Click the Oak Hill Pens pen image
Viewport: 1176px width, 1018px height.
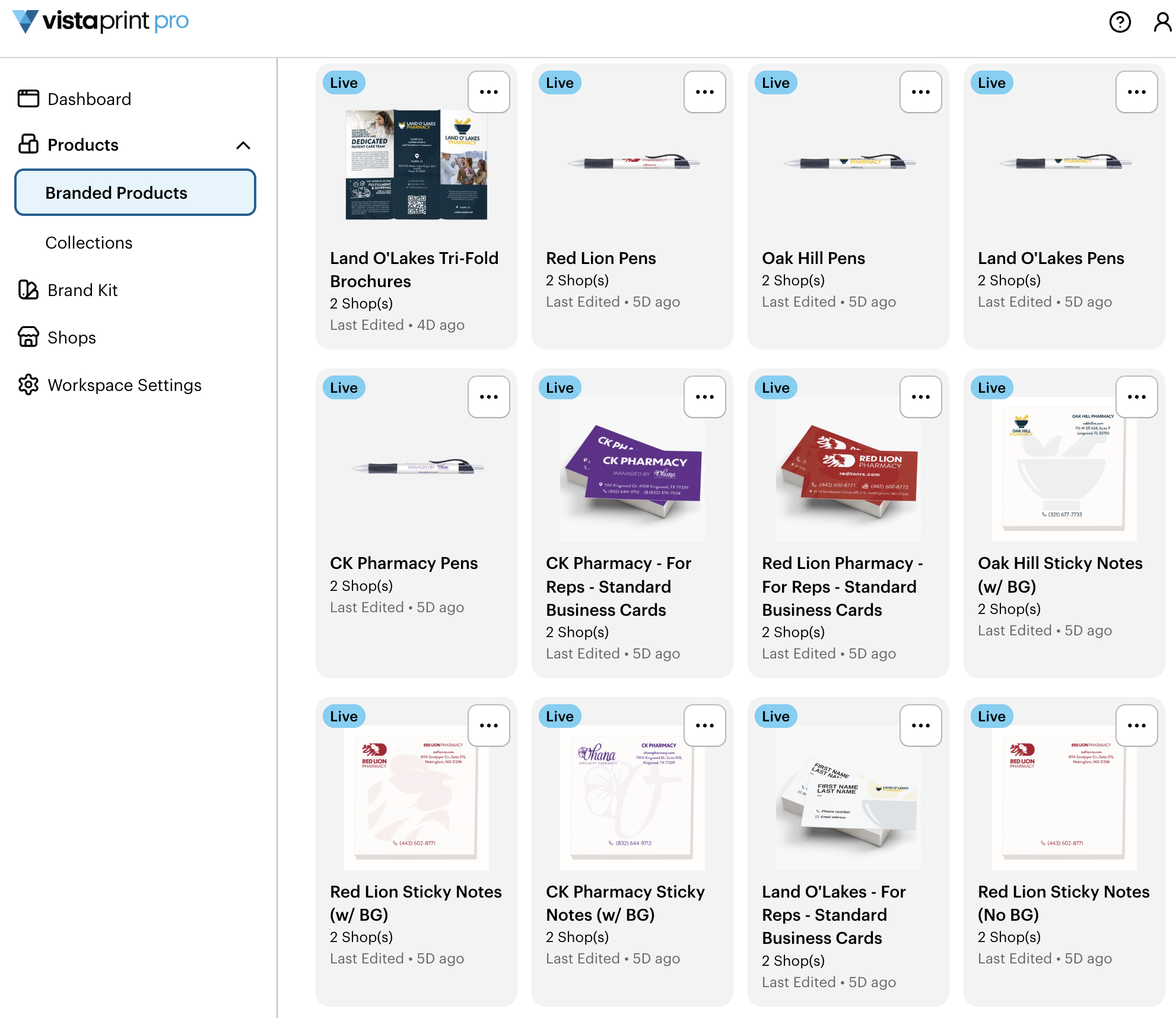pyautogui.click(x=848, y=163)
